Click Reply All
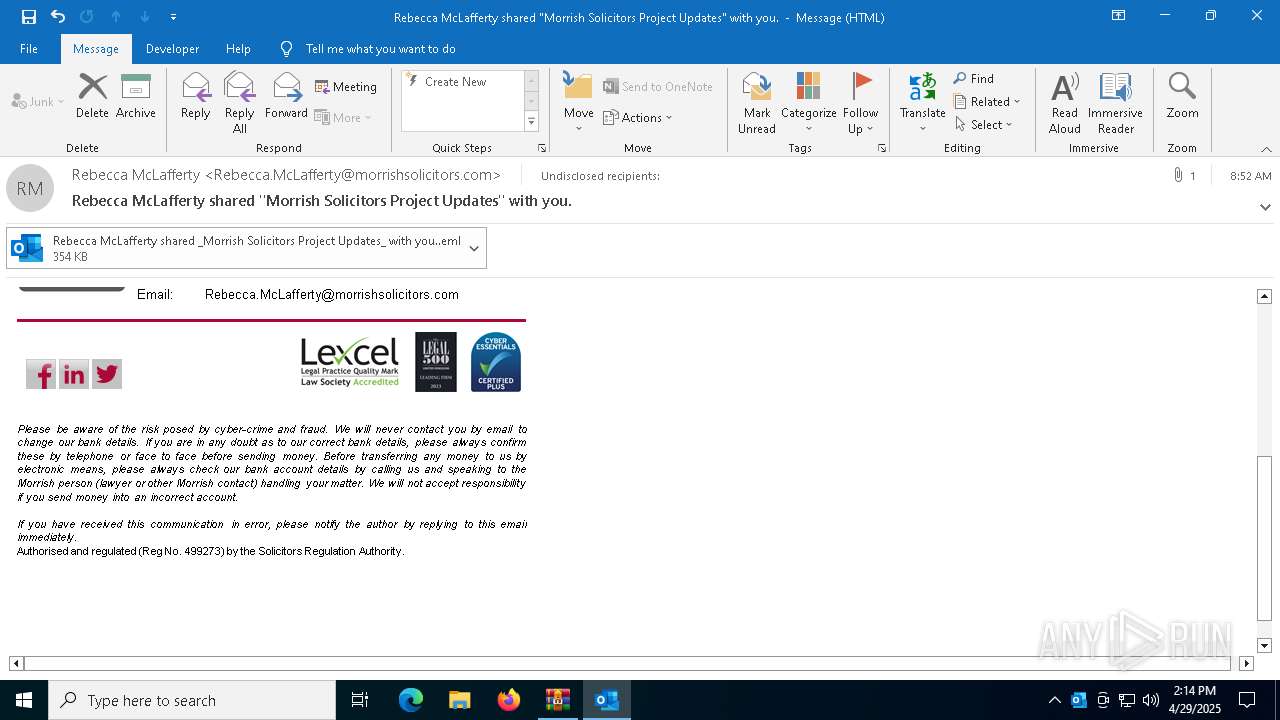 point(240,102)
